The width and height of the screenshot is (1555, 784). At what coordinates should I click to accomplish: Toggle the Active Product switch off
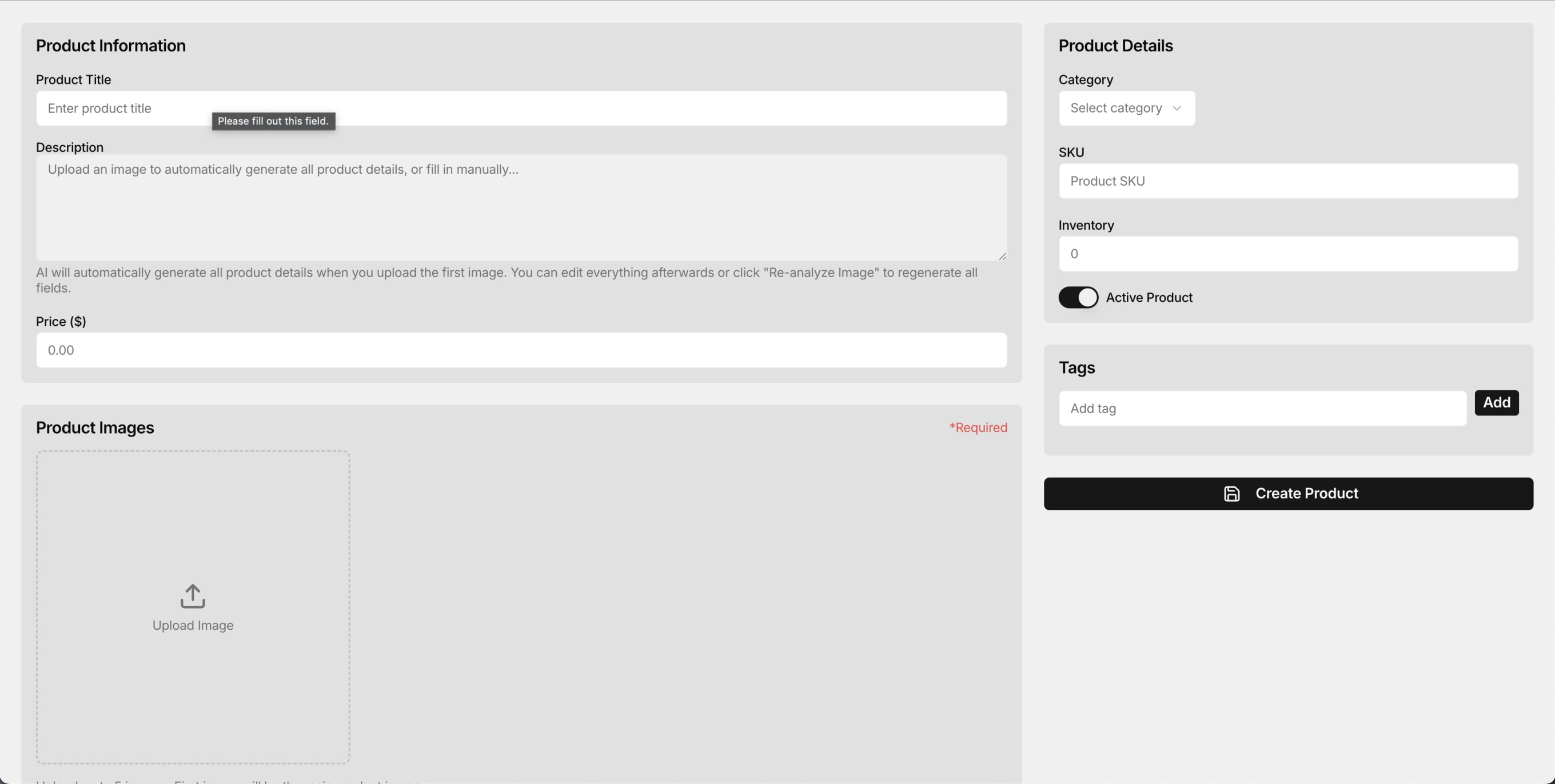coord(1078,298)
